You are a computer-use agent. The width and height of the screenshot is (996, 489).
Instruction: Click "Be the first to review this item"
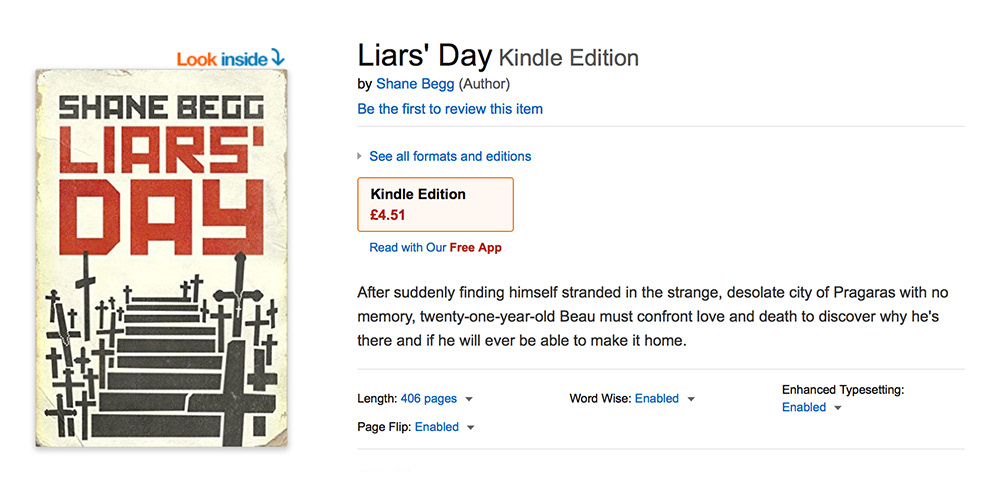pos(450,108)
